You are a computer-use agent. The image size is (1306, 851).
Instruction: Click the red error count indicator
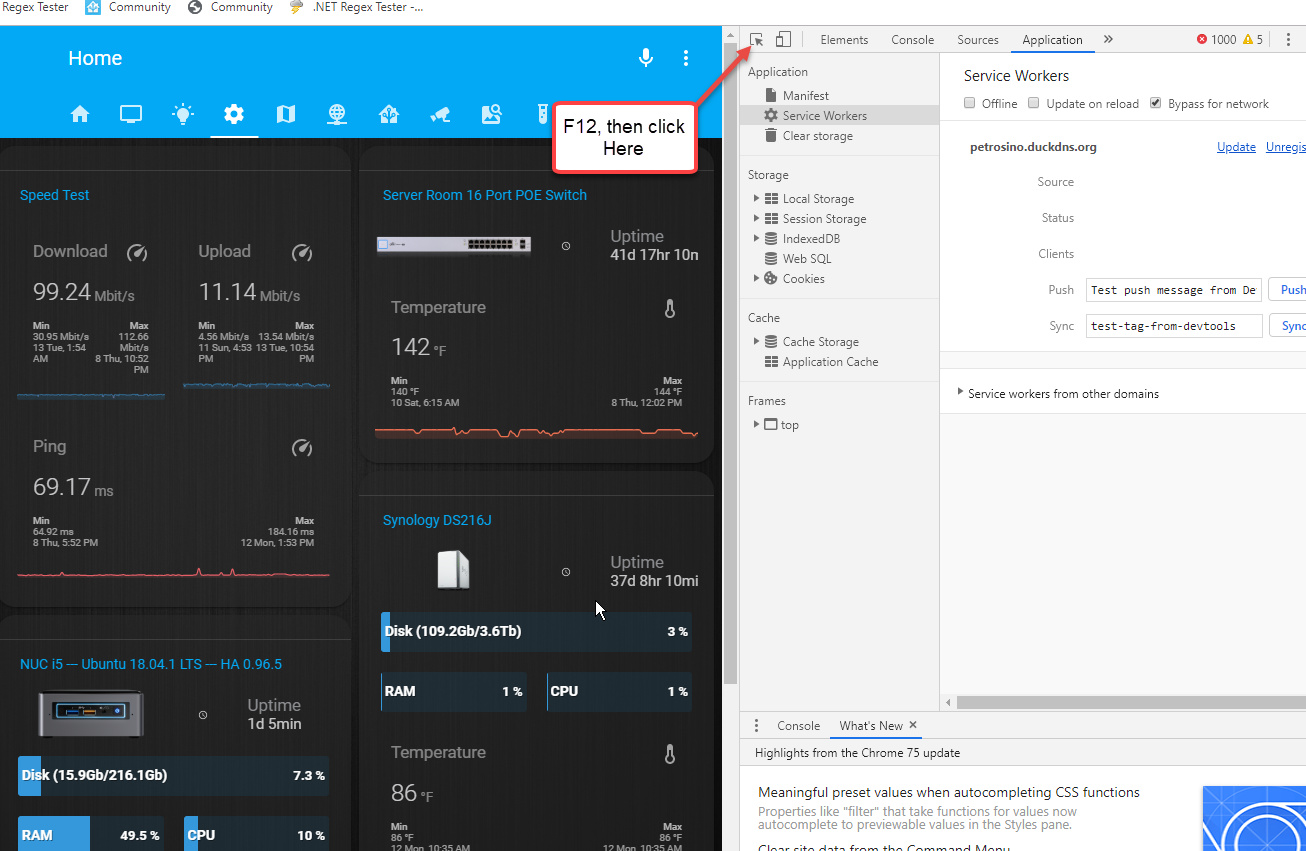[1217, 40]
